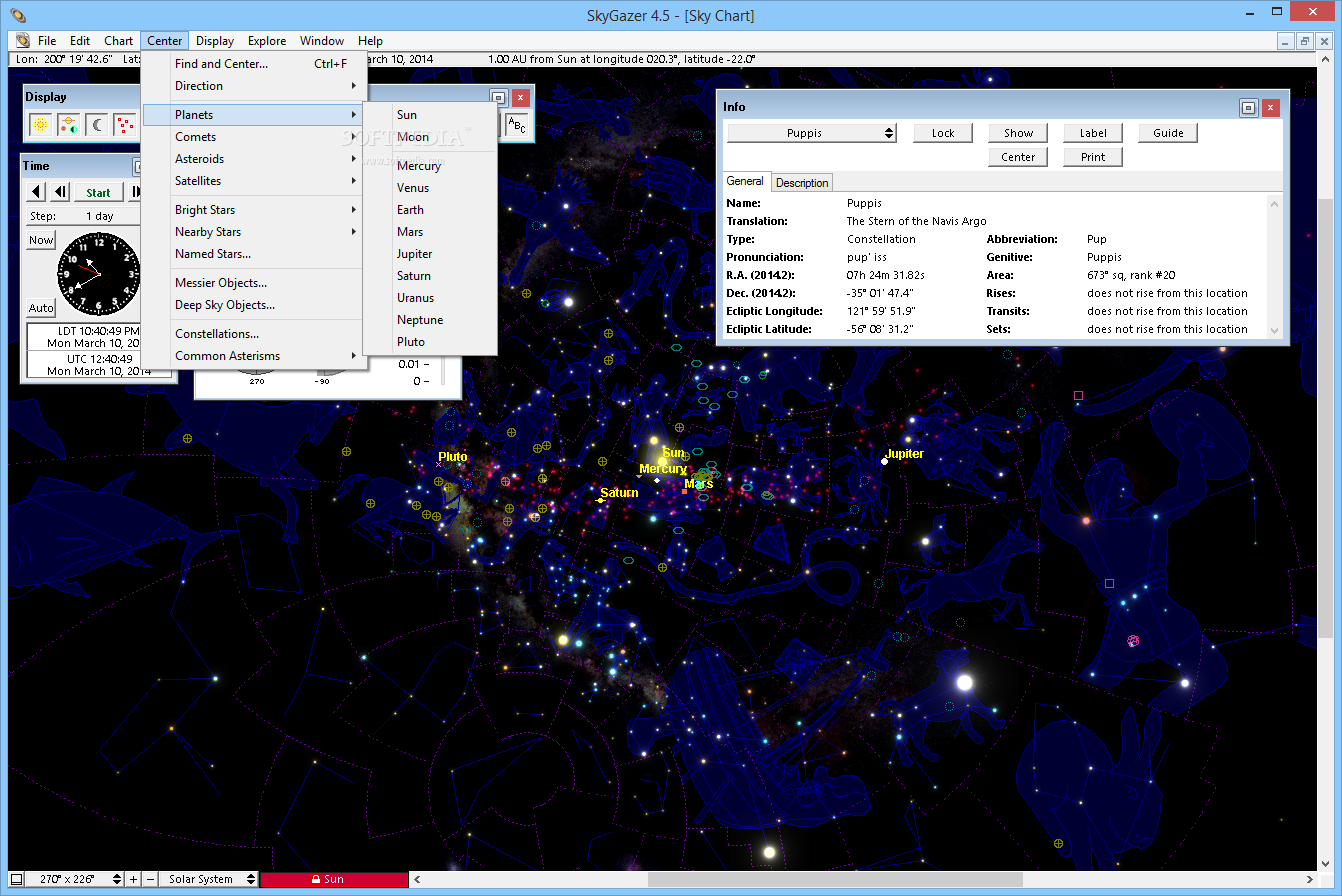1342x896 pixels.
Task: Open Solar System view dropdown
Action: (209, 880)
